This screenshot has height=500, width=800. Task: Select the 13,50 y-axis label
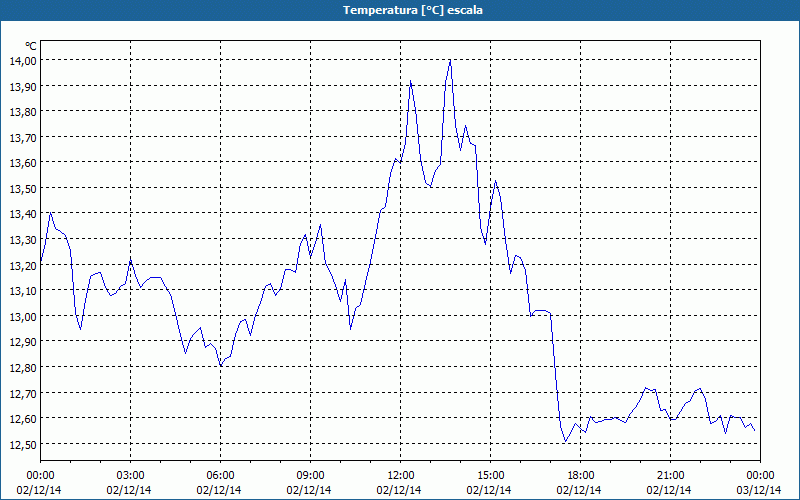click(x=23, y=188)
